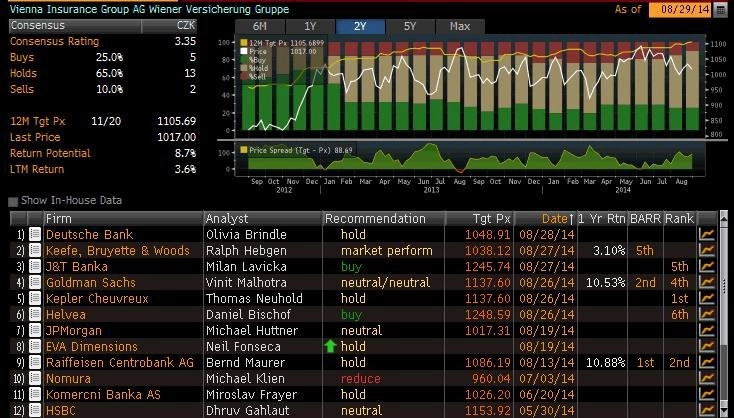Image resolution: width=734 pixels, height=418 pixels.
Task: Open the HSBC document icon
Action: [x=35, y=410]
